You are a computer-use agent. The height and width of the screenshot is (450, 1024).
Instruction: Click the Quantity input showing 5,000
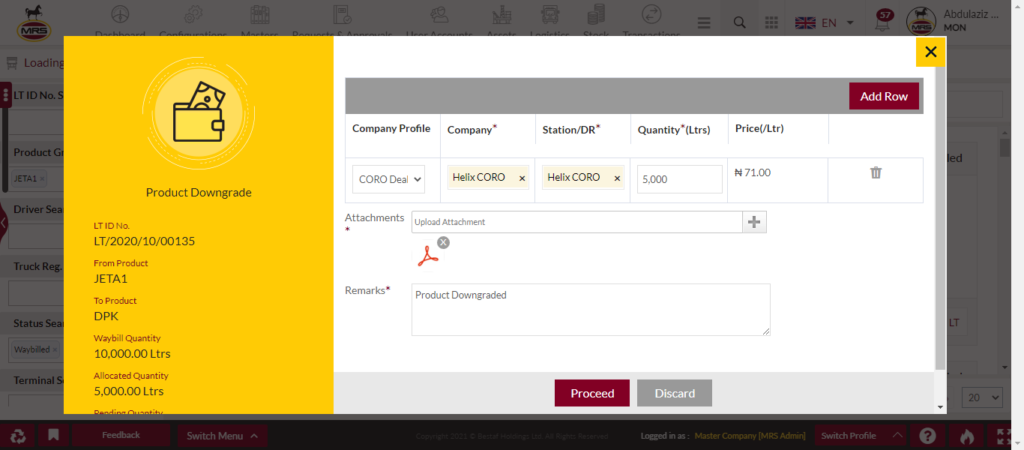[680, 179]
